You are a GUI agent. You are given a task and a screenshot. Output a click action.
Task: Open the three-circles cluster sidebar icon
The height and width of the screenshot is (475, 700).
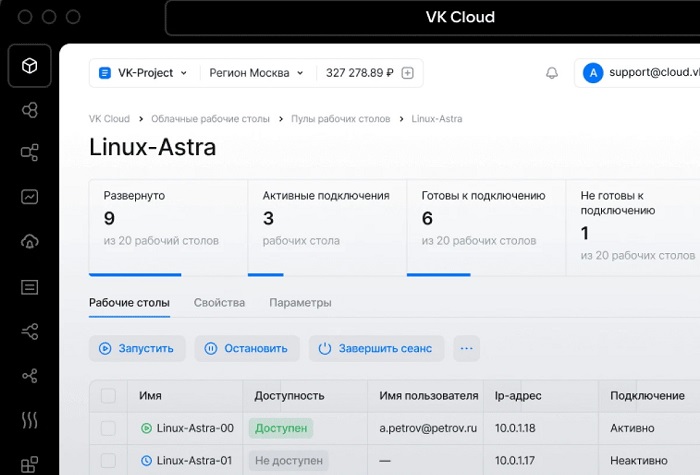29,110
